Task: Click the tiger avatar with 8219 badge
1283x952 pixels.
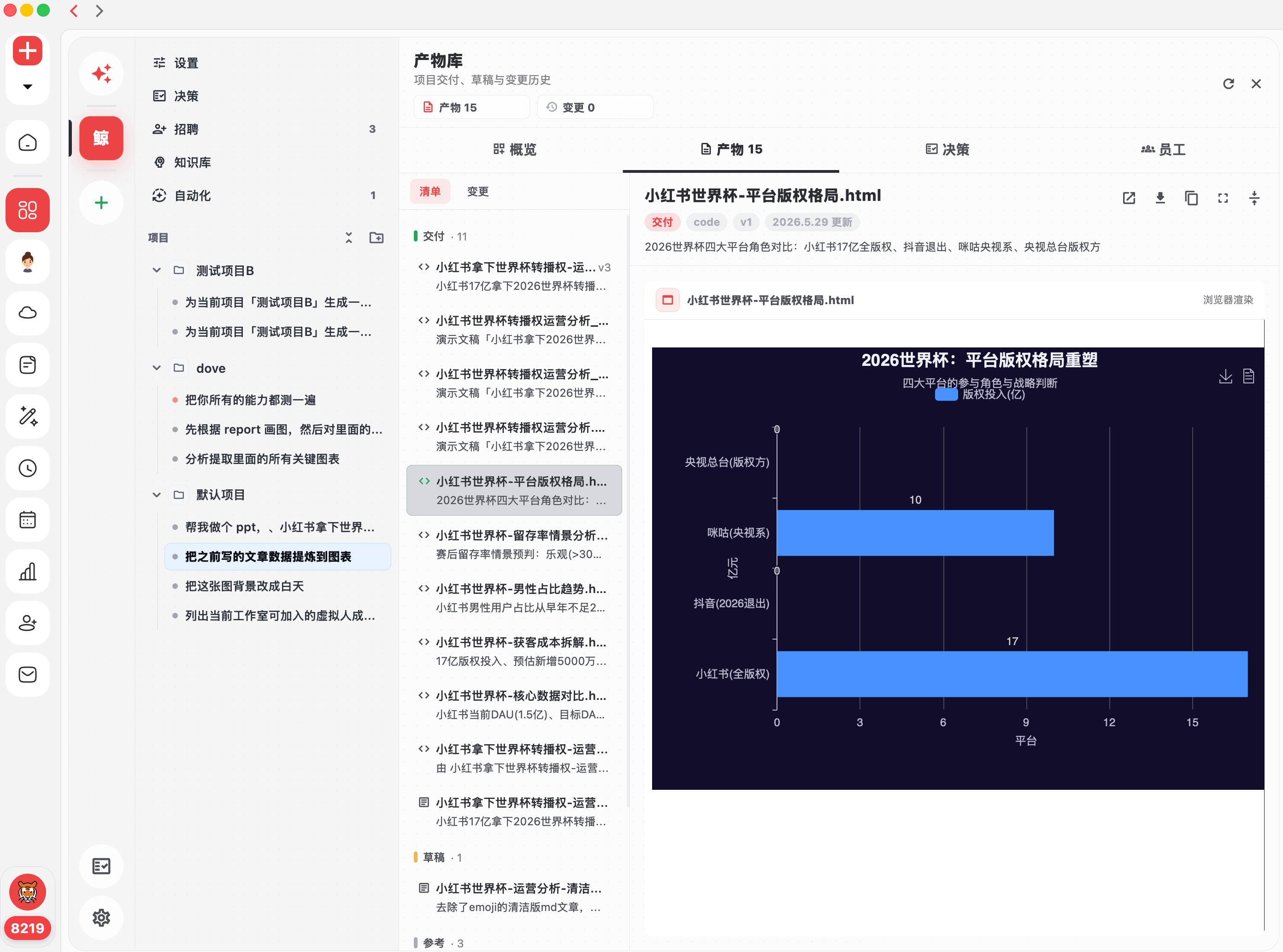Action: coord(27,906)
